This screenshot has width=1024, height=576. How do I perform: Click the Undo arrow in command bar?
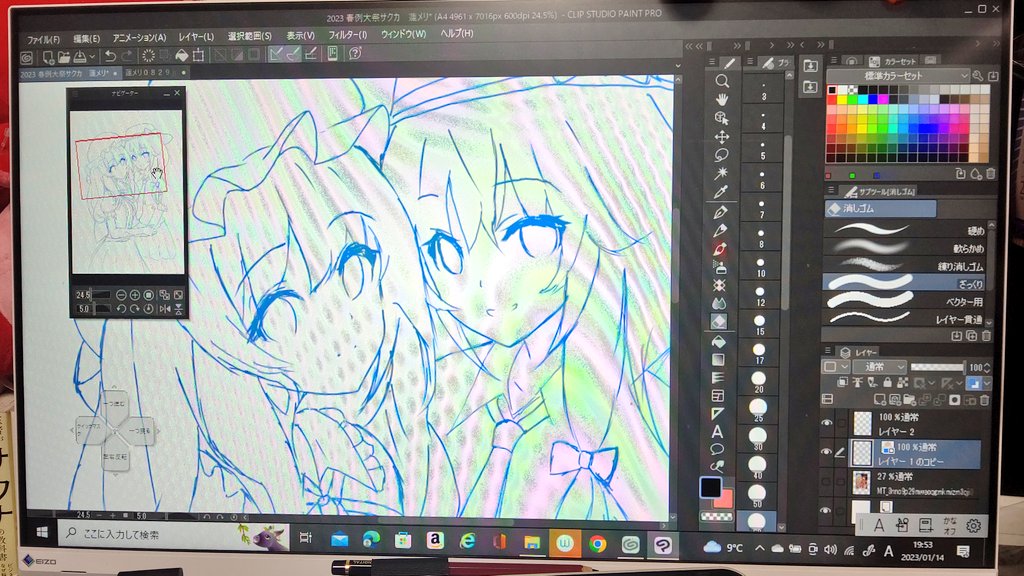pos(110,56)
